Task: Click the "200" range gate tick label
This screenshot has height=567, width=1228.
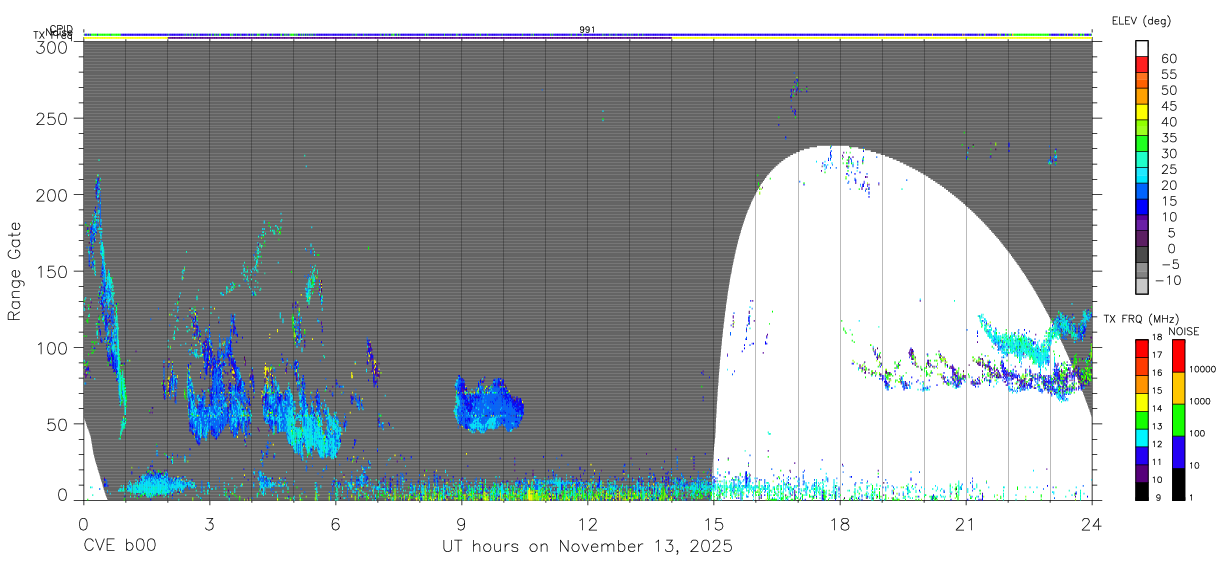Action: (51, 194)
